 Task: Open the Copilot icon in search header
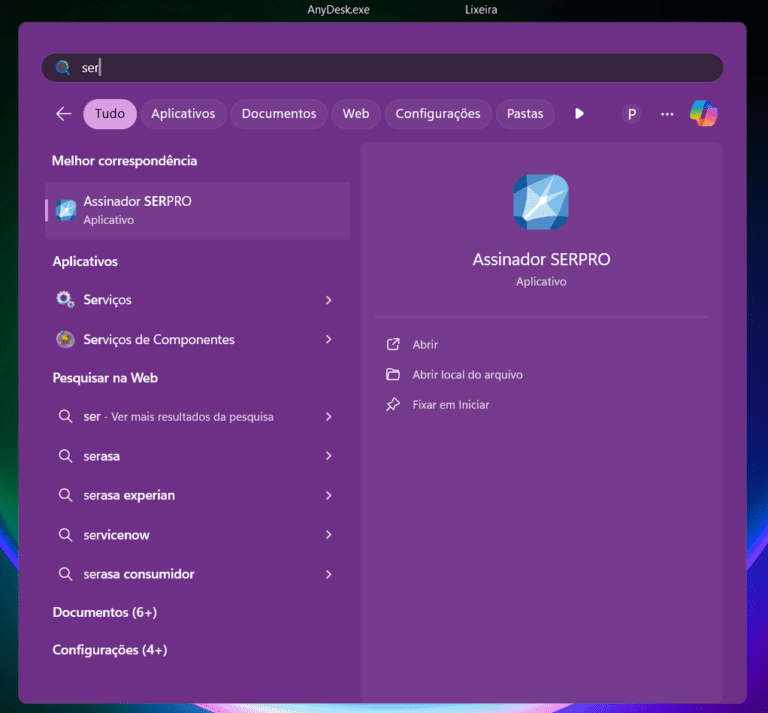(x=703, y=114)
